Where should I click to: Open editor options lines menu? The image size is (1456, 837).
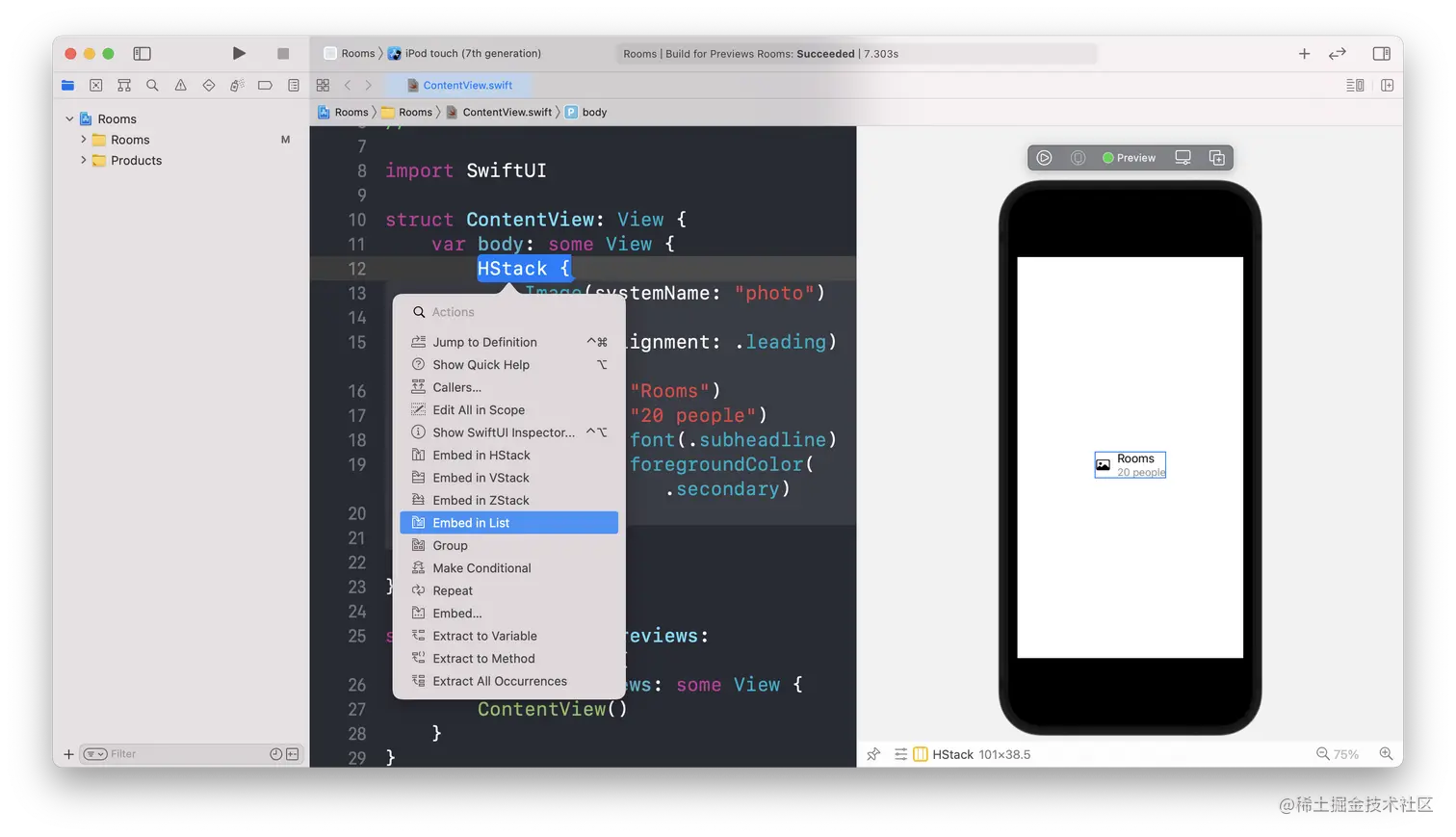coord(1355,85)
